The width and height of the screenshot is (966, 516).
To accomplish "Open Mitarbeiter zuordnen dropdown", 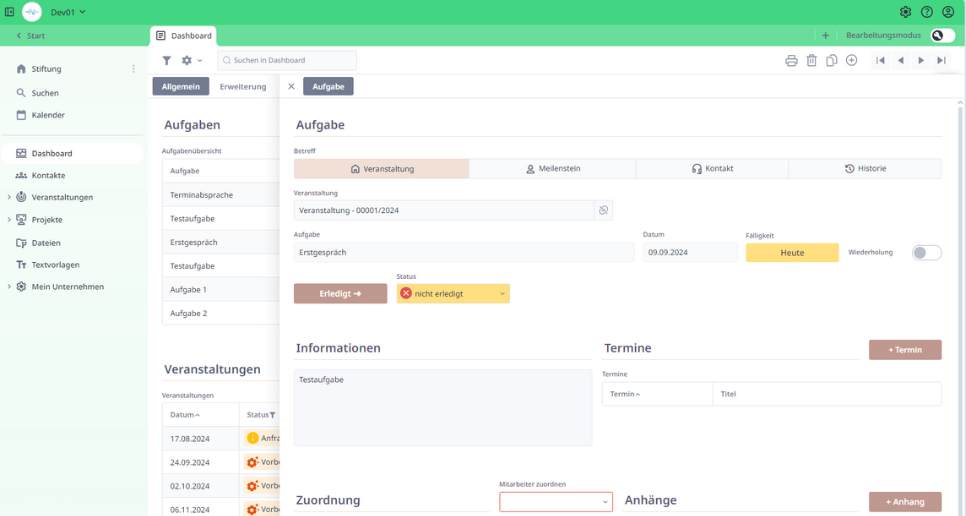I will tap(556, 501).
